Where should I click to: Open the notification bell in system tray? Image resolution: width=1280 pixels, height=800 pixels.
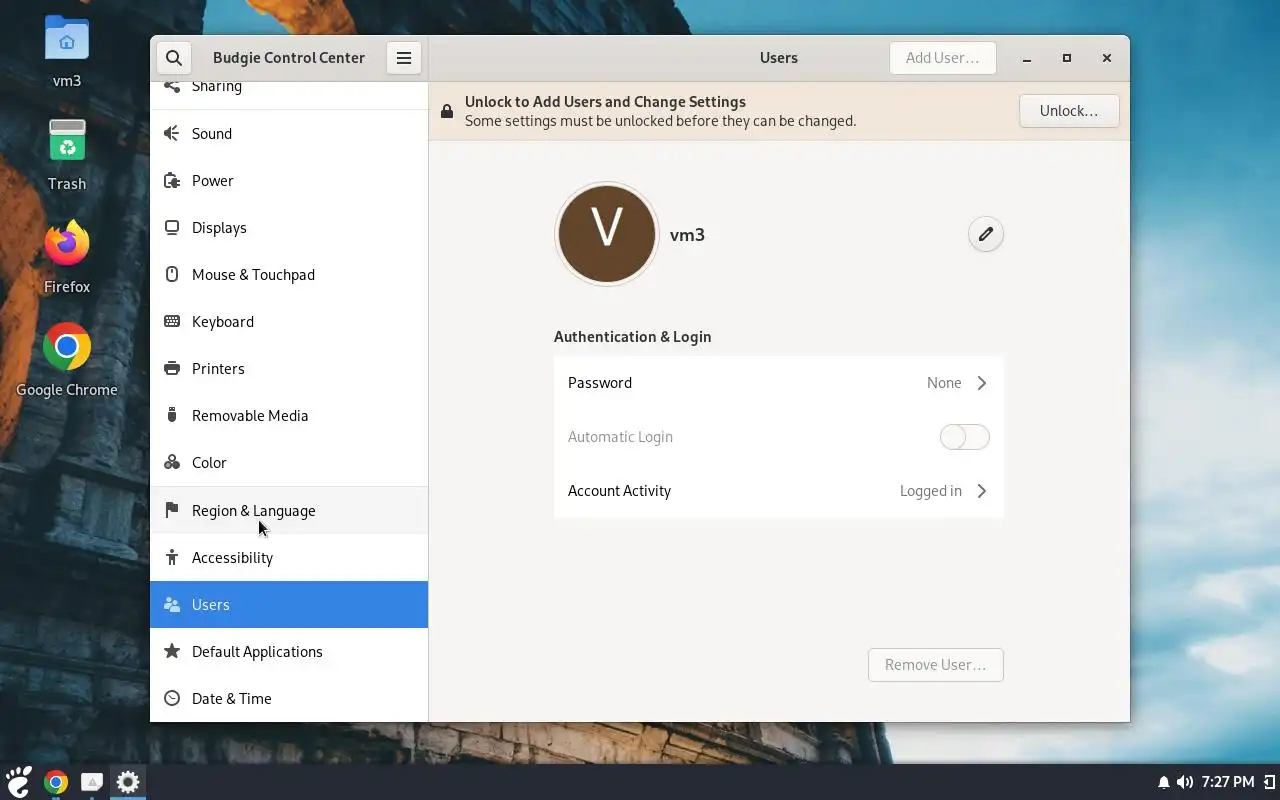coord(1164,782)
